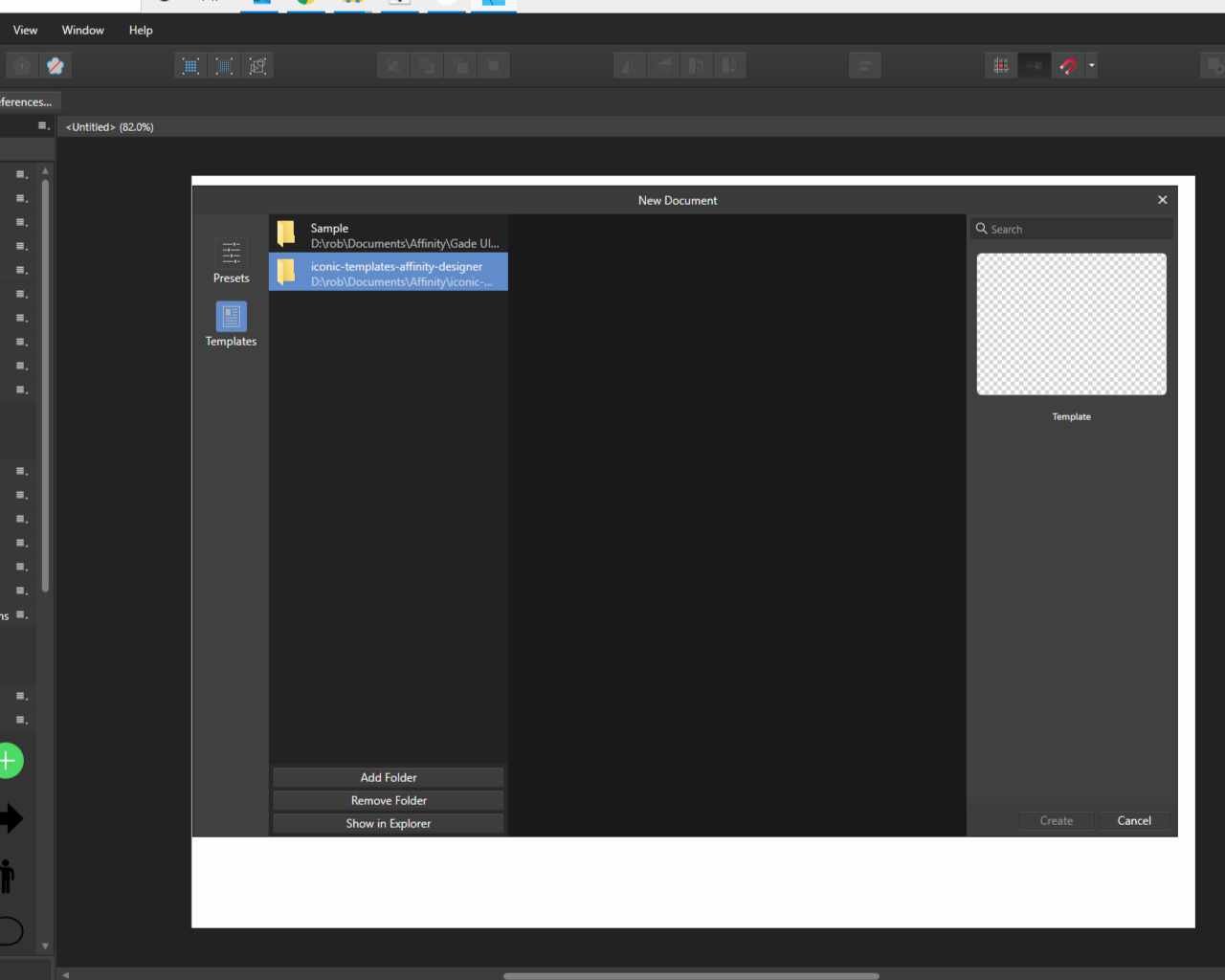
Task: Select the black right arrow asset
Action: (x=11, y=818)
